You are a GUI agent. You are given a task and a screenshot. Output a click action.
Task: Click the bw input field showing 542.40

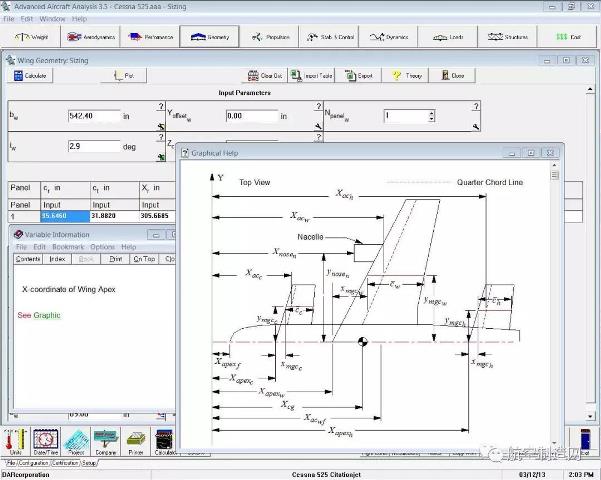94,116
